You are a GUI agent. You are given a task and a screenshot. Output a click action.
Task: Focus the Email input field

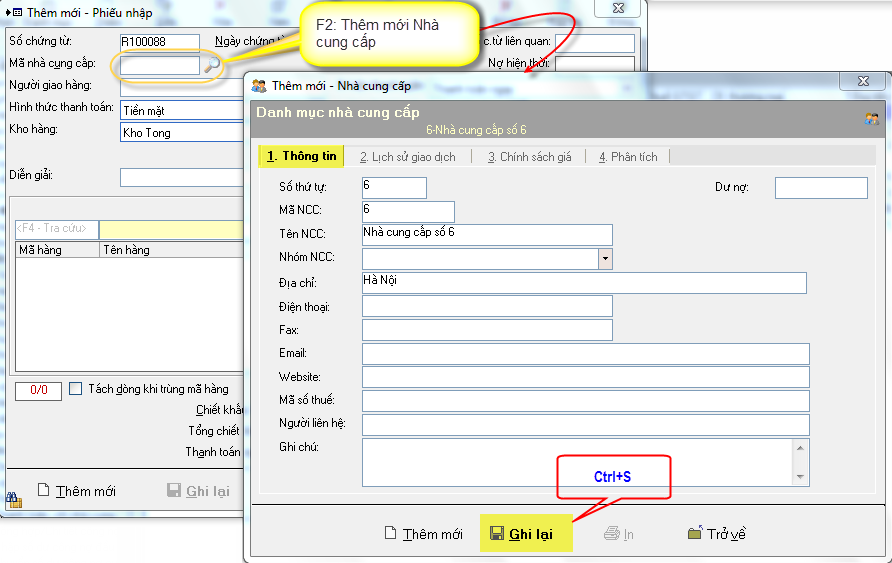(585, 354)
